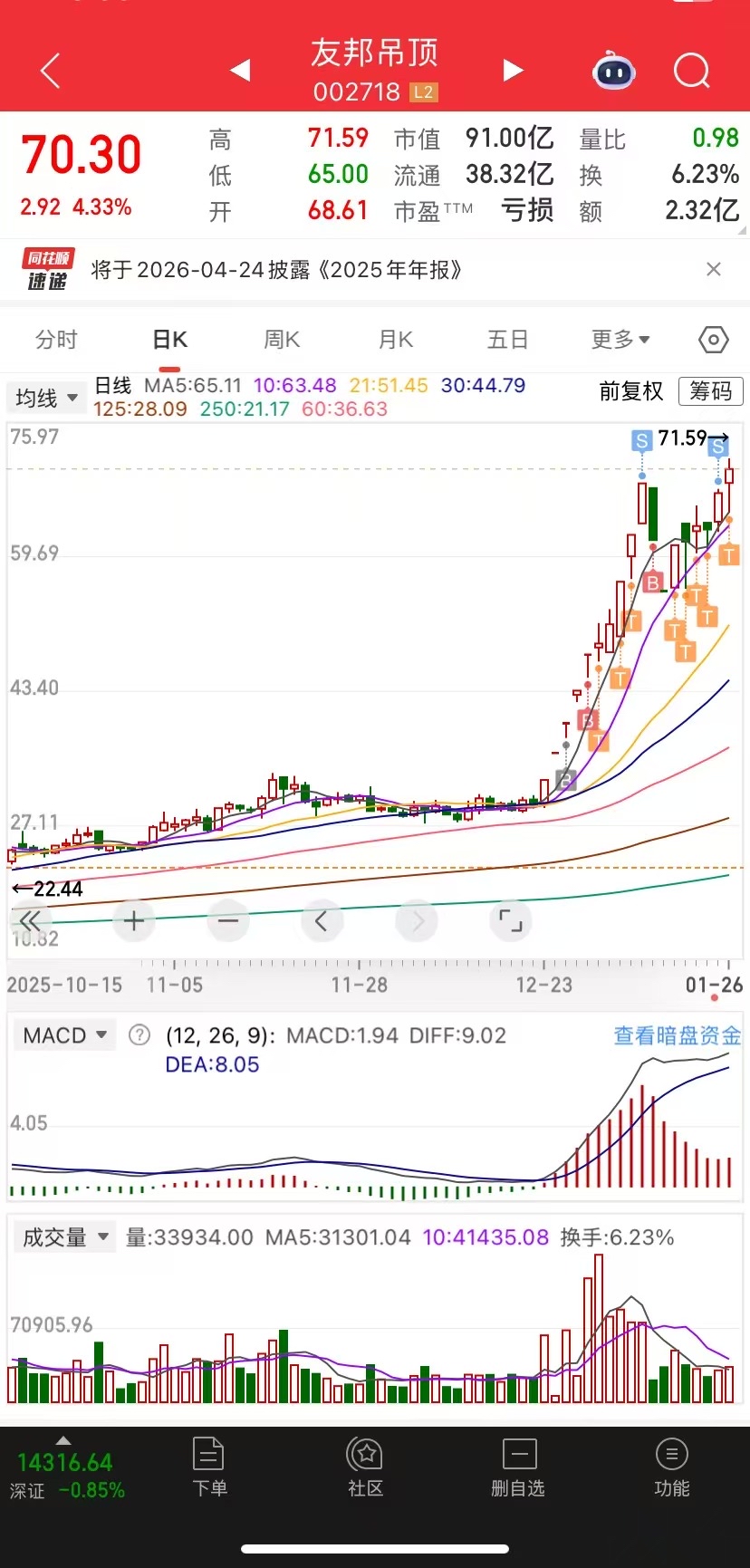The width and height of the screenshot is (750, 1568).
Task: Move chart one candle left
Action: [x=322, y=921]
